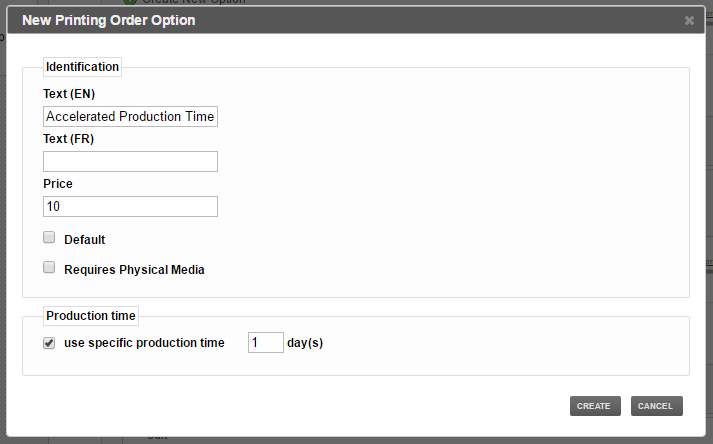Click the New Printing Order Option title
This screenshot has height=444, width=713.
tap(109, 20)
